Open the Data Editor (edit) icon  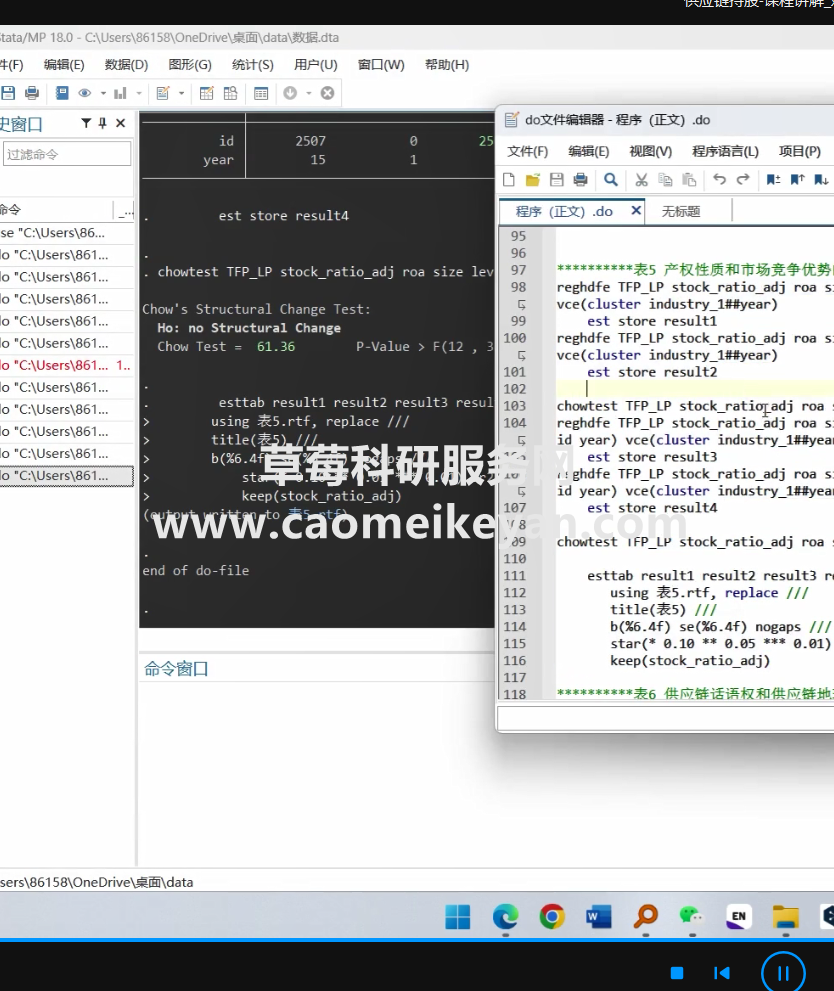[207, 94]
